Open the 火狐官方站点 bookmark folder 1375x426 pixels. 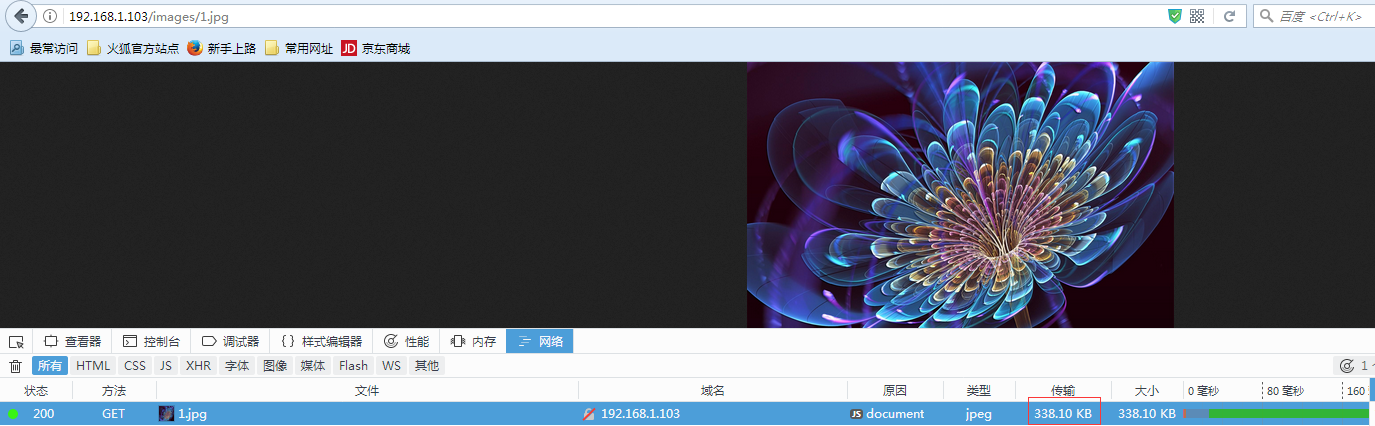tap(133, 48)
